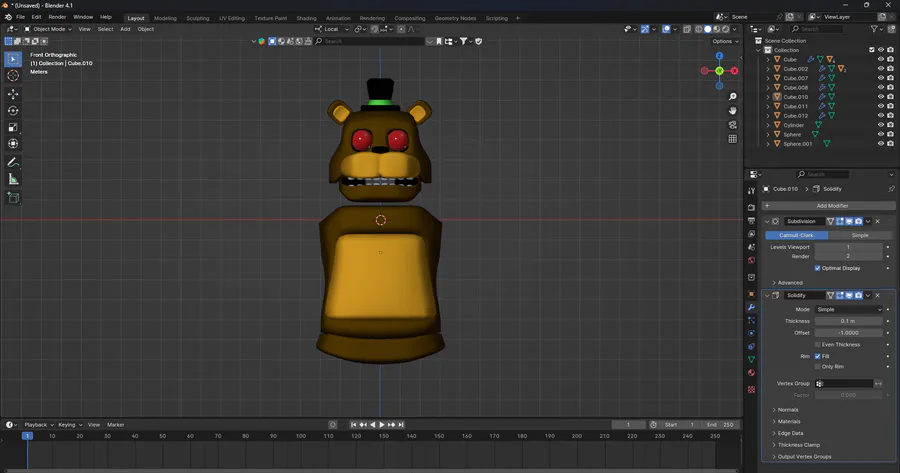The width and height of the screenshot is (900, 473).
Task: Activate the Move tool
Action: point(13,94)
